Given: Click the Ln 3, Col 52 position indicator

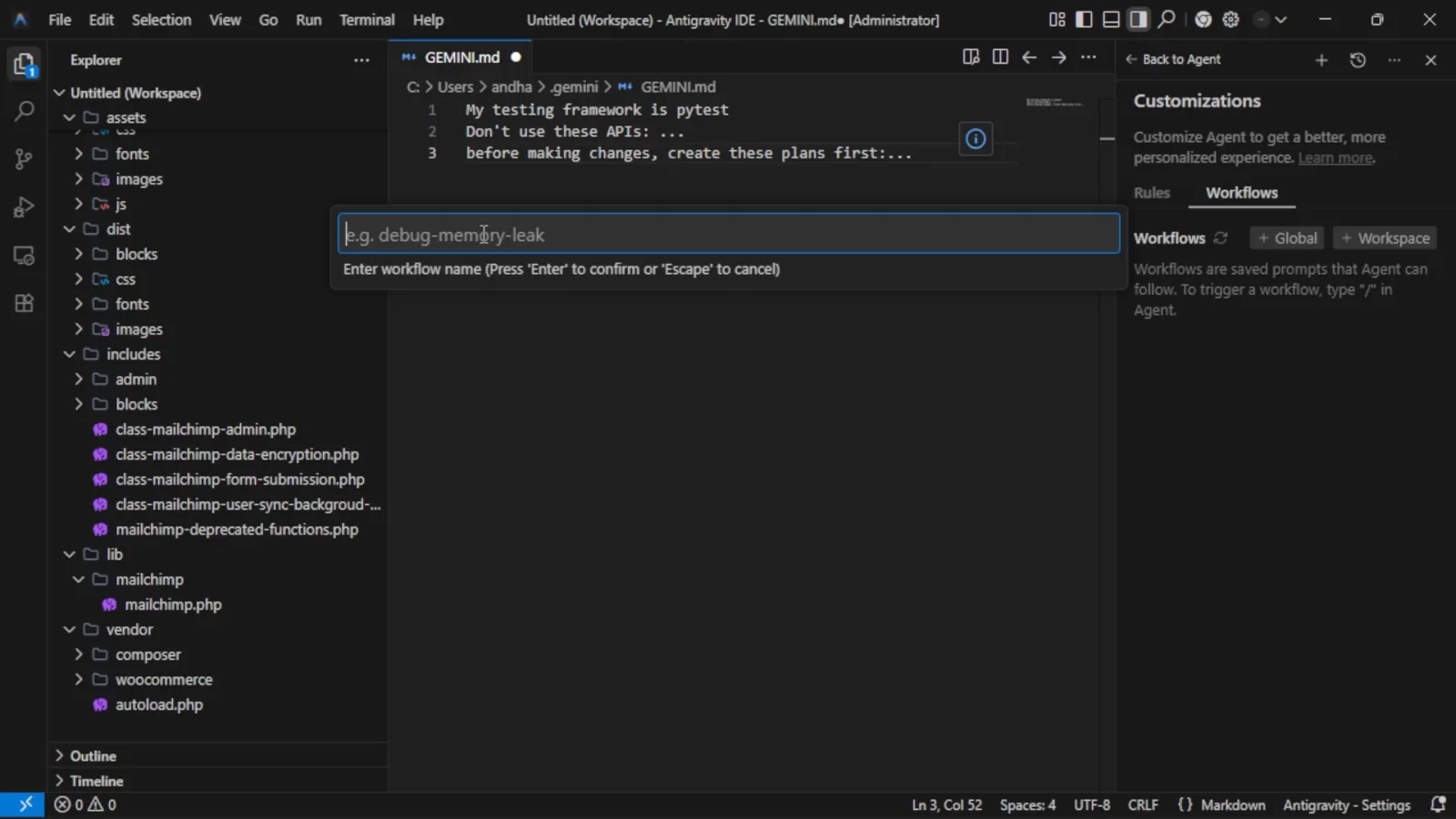Looking at the screenshot, I should [x=947, y=804].
